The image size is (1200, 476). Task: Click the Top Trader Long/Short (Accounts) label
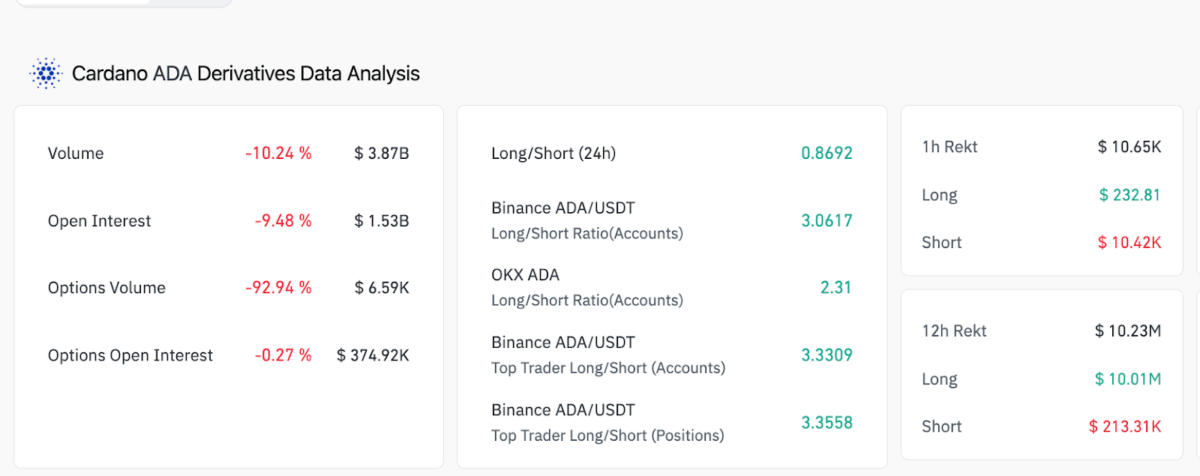pyautogui.click(x=608, y=368)
